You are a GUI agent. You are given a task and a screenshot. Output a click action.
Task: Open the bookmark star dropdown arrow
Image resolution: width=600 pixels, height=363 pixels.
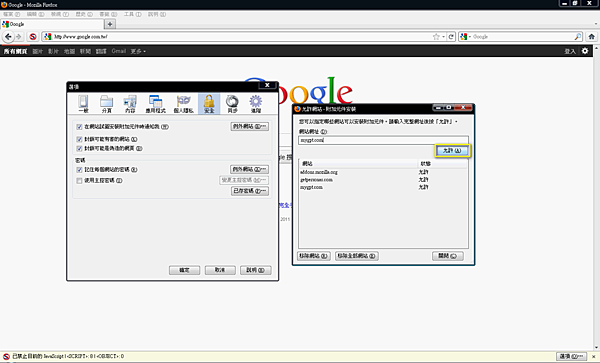click(x=443, y=37)
